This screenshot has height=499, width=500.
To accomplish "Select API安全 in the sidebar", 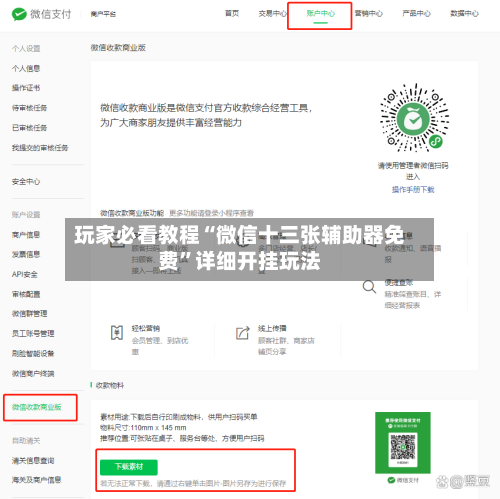I will tap(25, 274).
